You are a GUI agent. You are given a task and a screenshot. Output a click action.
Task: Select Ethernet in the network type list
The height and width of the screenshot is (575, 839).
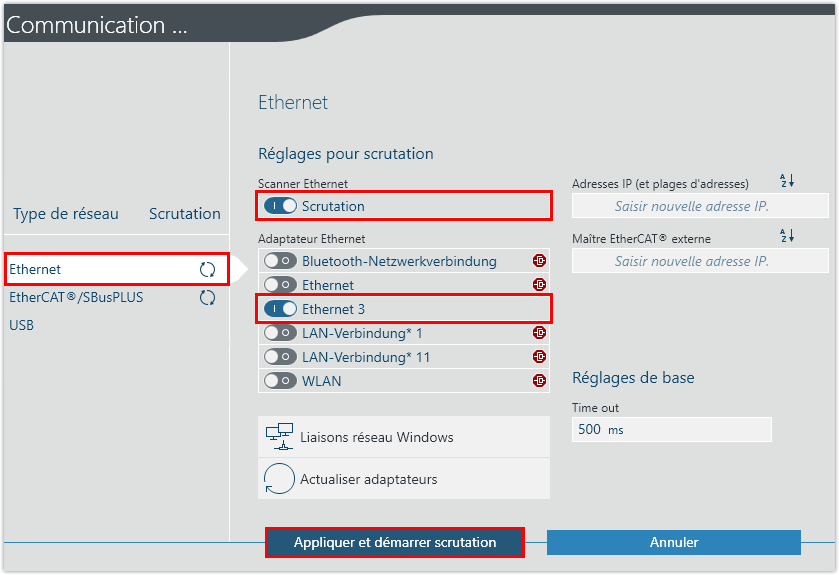pyautogui.click(x=36, y=269)
